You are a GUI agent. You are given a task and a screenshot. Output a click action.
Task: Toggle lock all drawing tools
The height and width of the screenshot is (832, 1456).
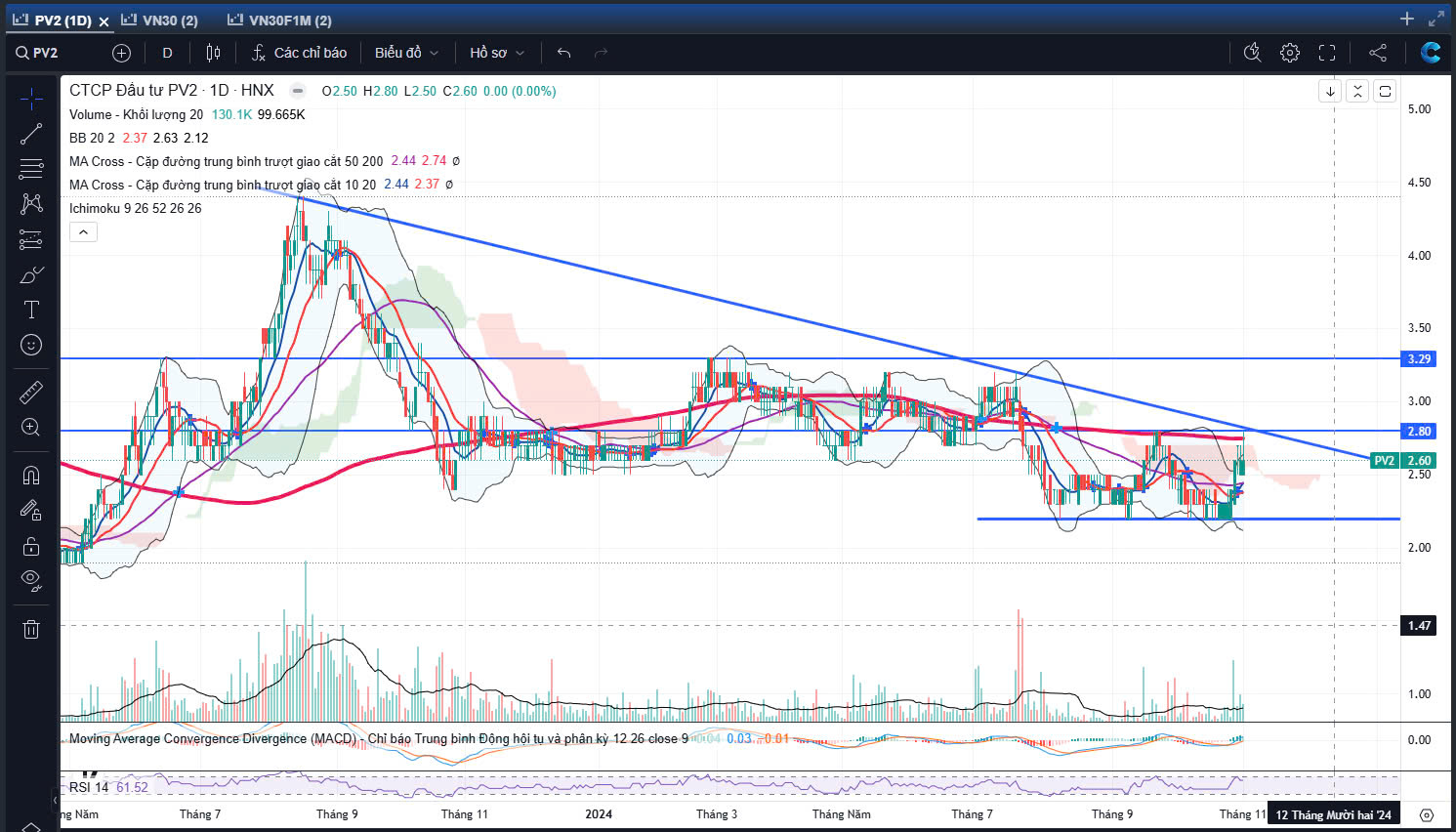31,545
